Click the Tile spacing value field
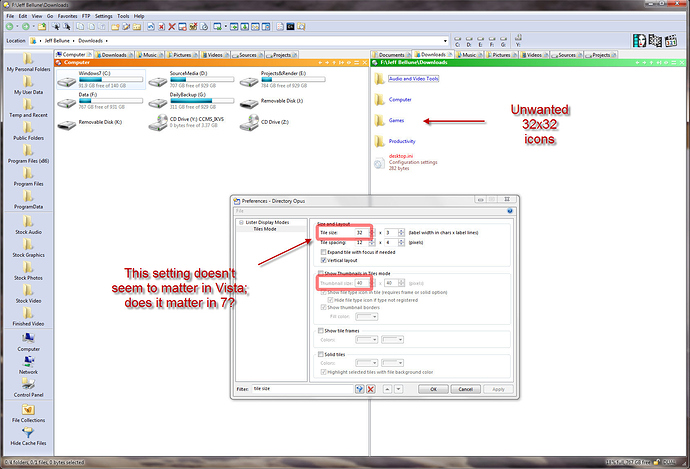 tap(362, 242)
